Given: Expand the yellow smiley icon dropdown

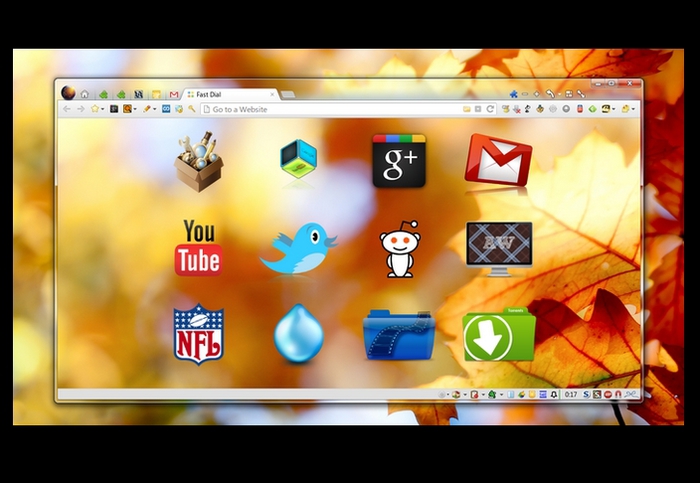Looking at the screenshot, I should [633, 109].
